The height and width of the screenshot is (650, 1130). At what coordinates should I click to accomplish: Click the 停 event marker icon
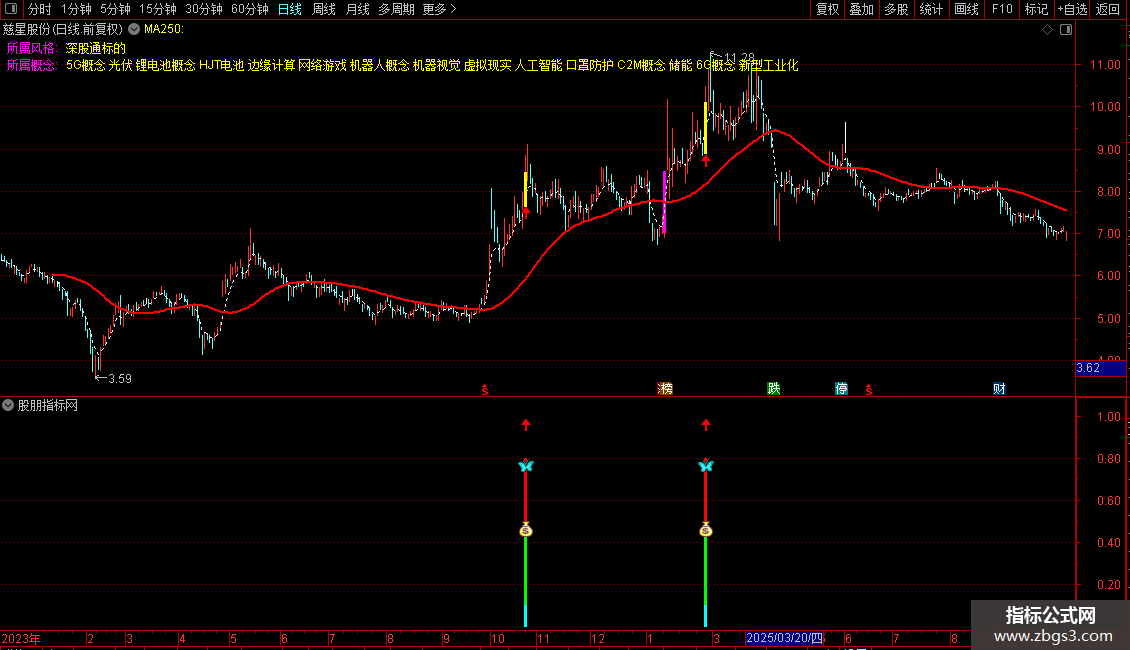[841, 388]
